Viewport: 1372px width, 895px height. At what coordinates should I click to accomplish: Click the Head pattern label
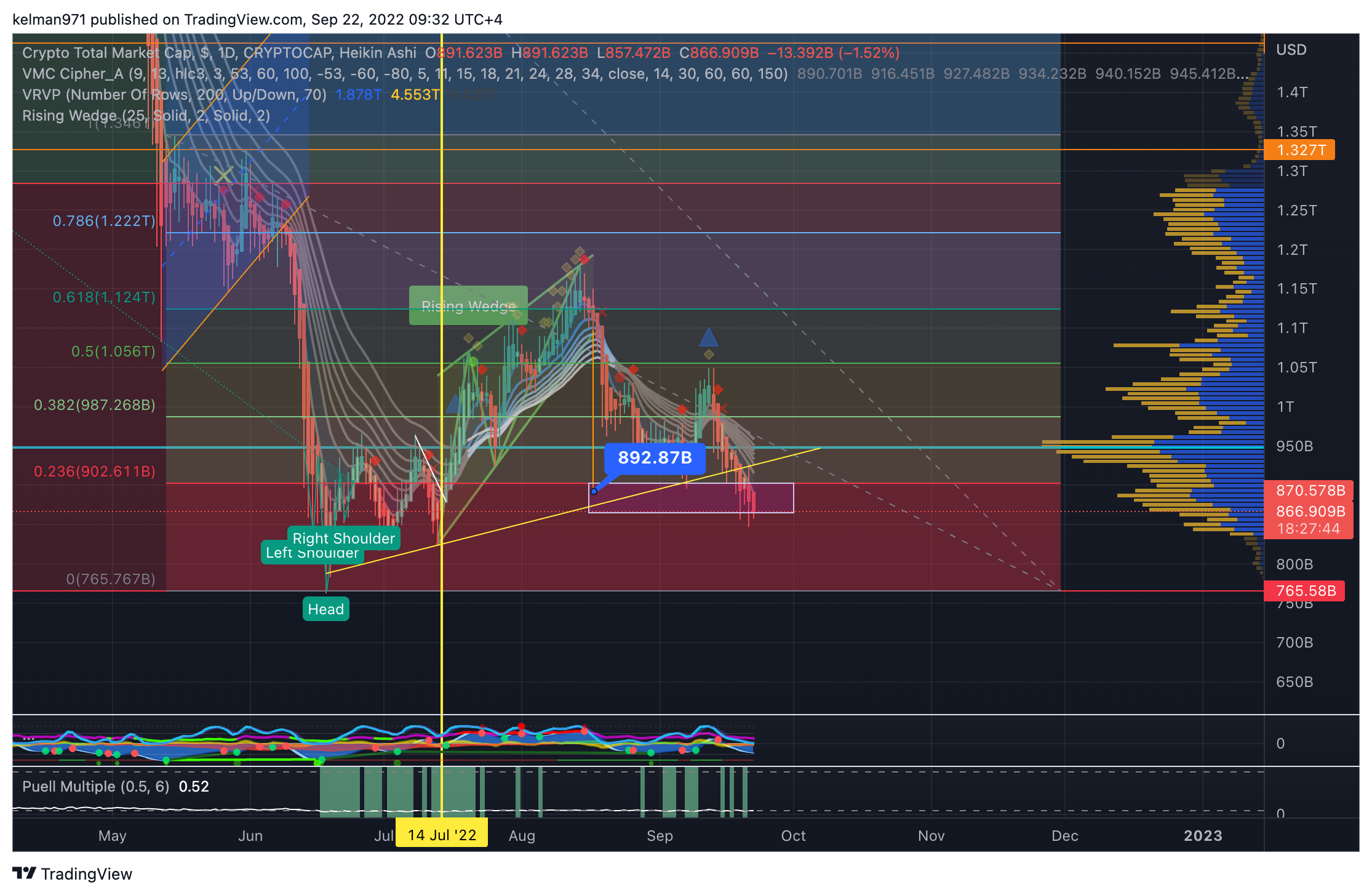coord(325,609)
